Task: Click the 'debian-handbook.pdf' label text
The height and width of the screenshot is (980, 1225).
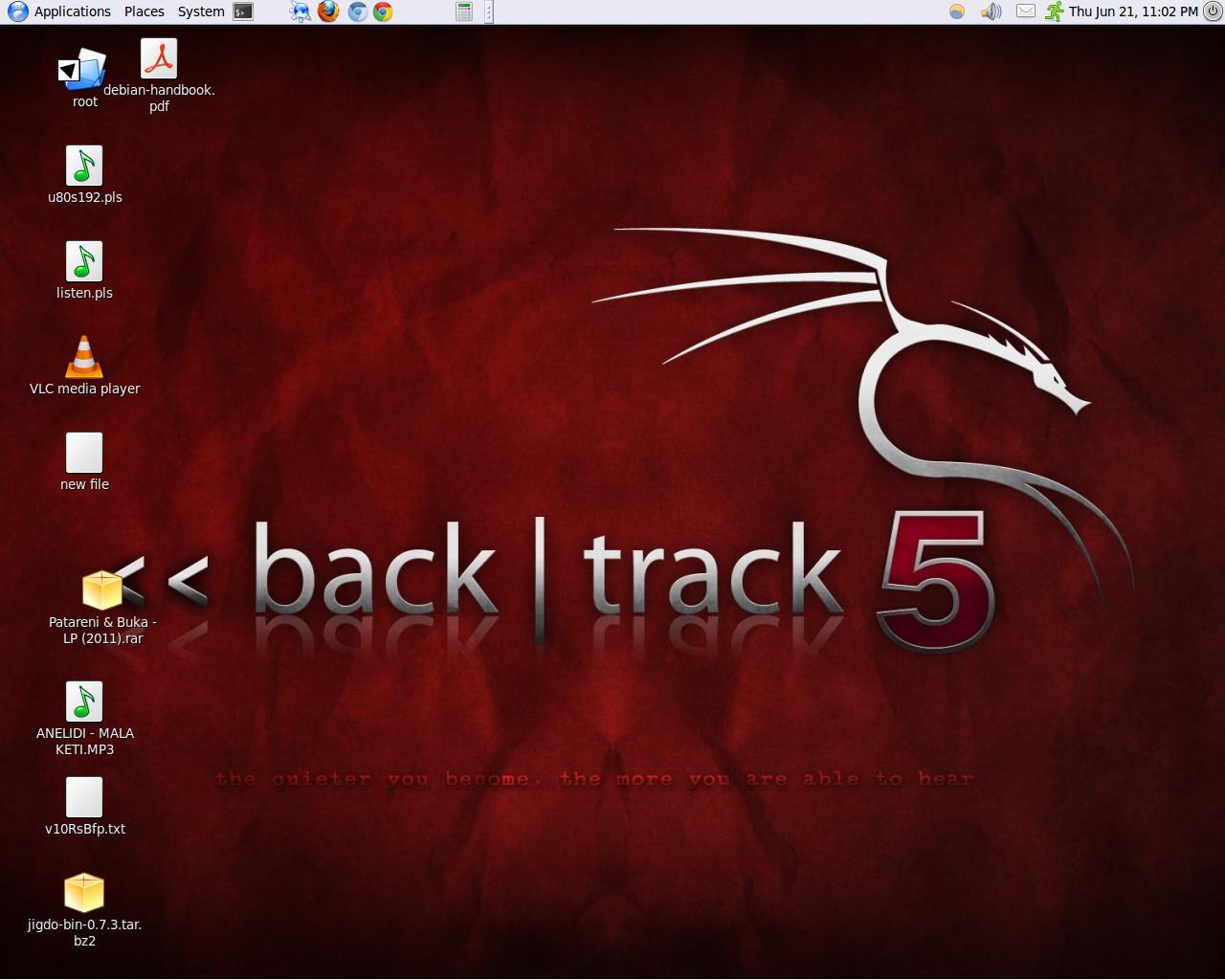Action: 159,98
